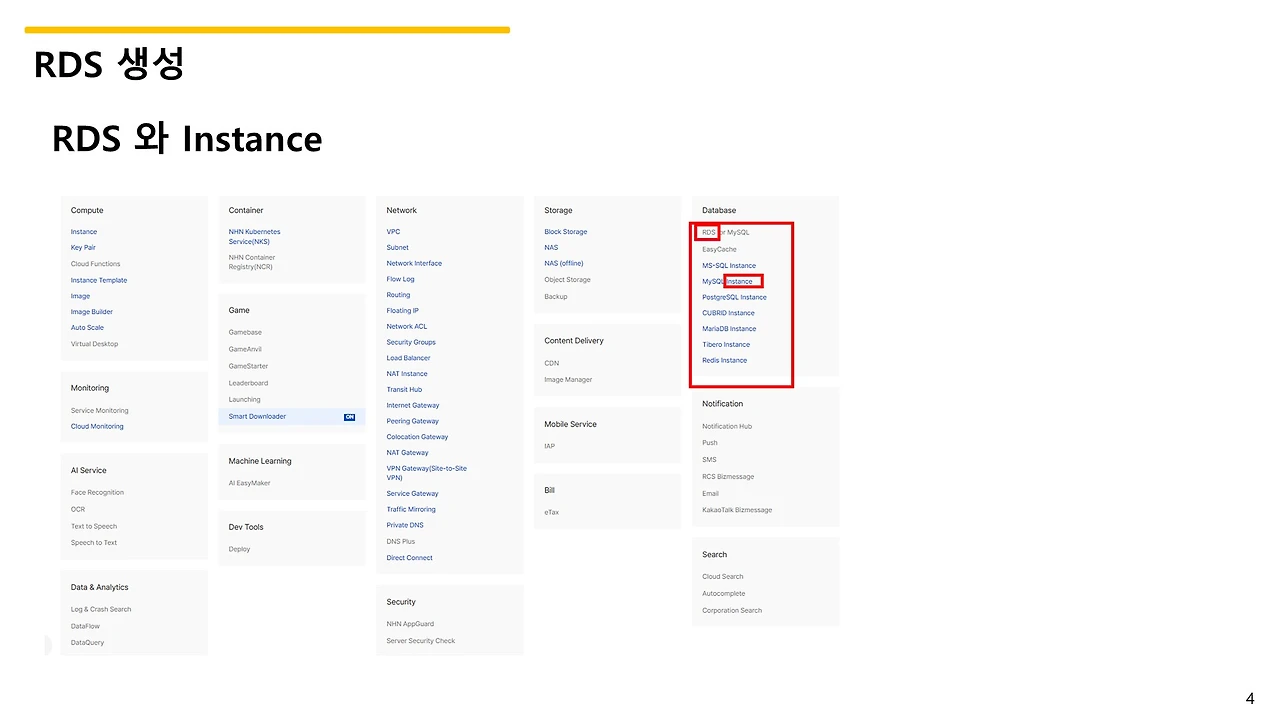Open the Image Builder service
This screenshot has width=1280, height=720.
[x=92, y=312]
